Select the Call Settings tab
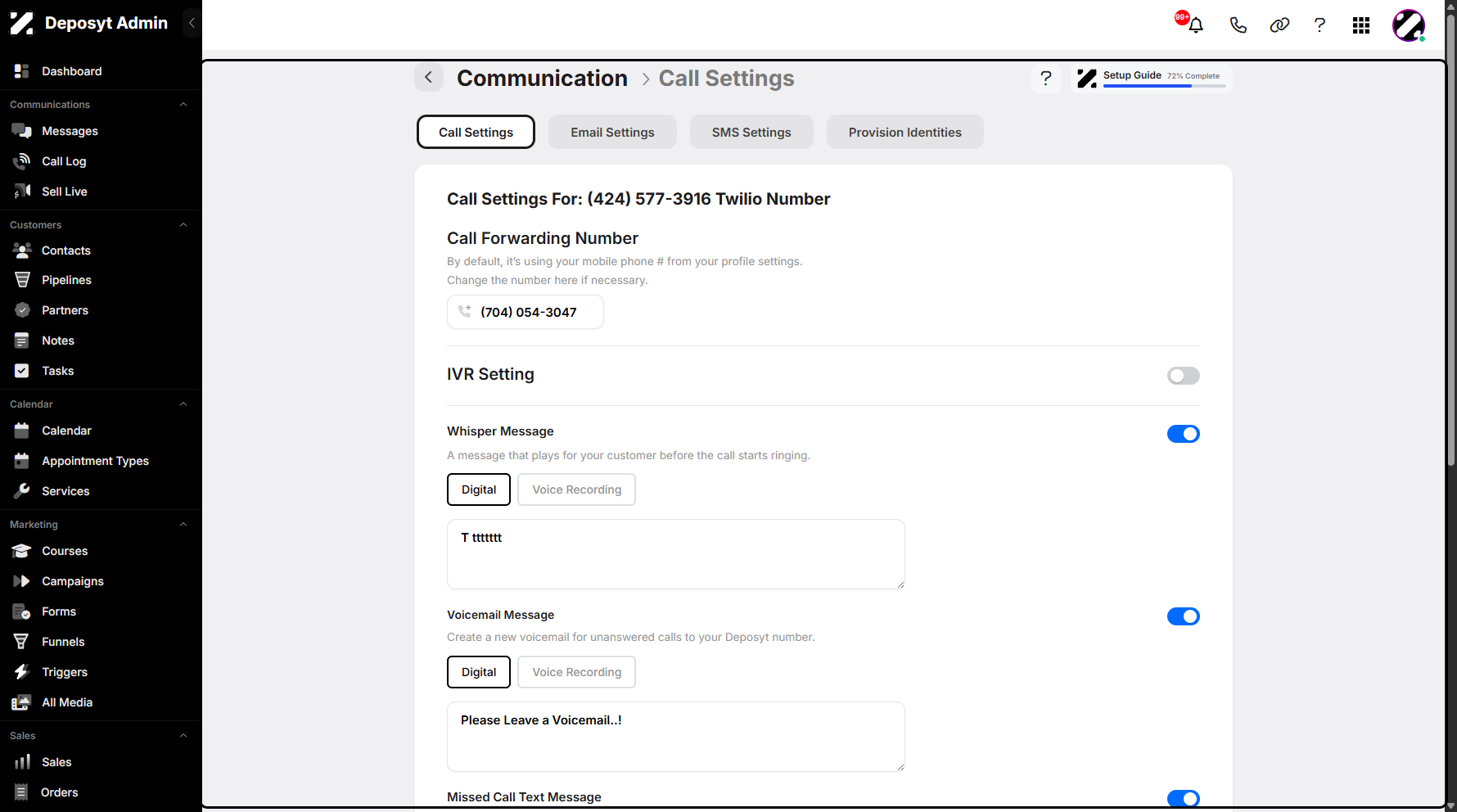This screenshot has height=812, width=1457. pyautogui.click(x=476, y=132)
